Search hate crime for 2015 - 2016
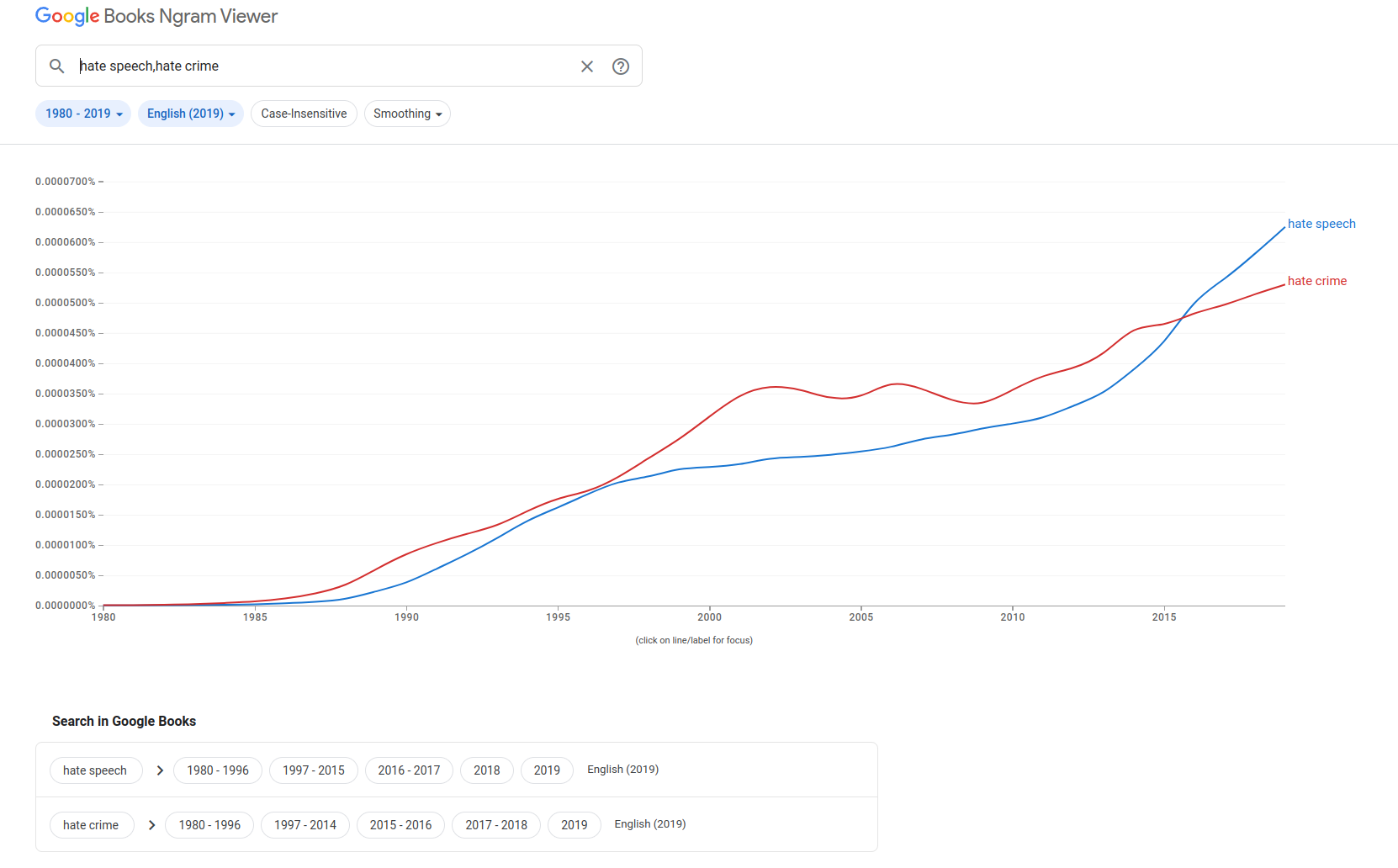 [x=401, y=825]
